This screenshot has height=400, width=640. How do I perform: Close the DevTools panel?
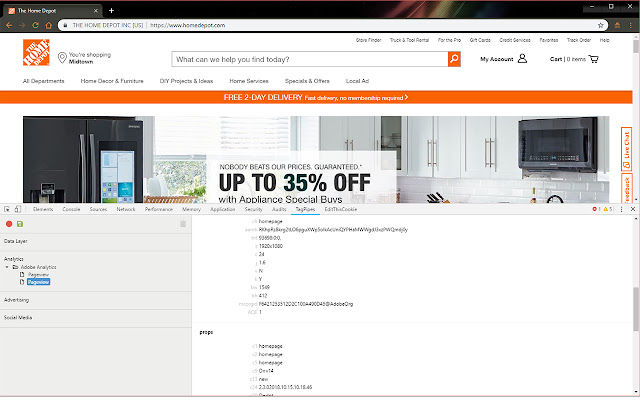coord(633,209)
